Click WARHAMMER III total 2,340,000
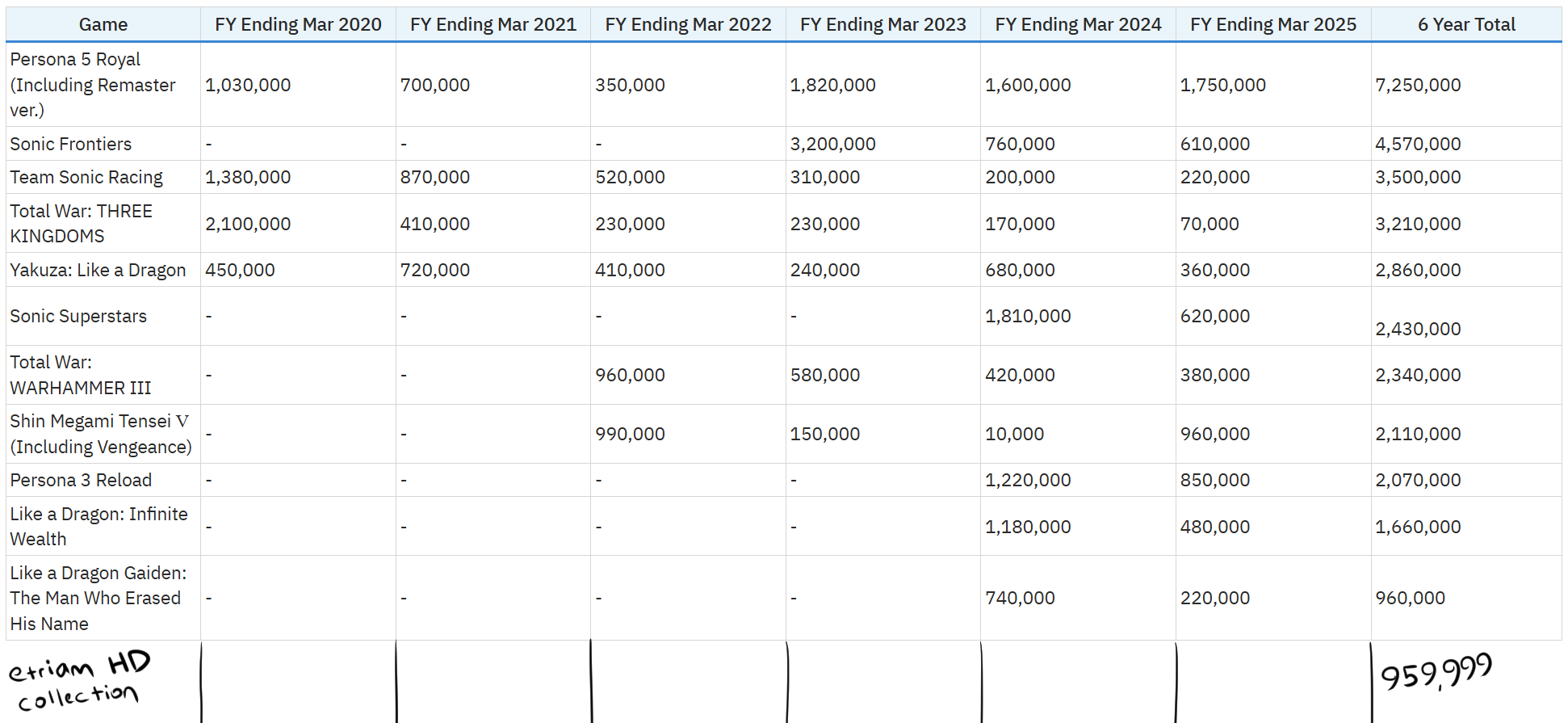Screen dimensions: 1568x723 pos(1418,375)
